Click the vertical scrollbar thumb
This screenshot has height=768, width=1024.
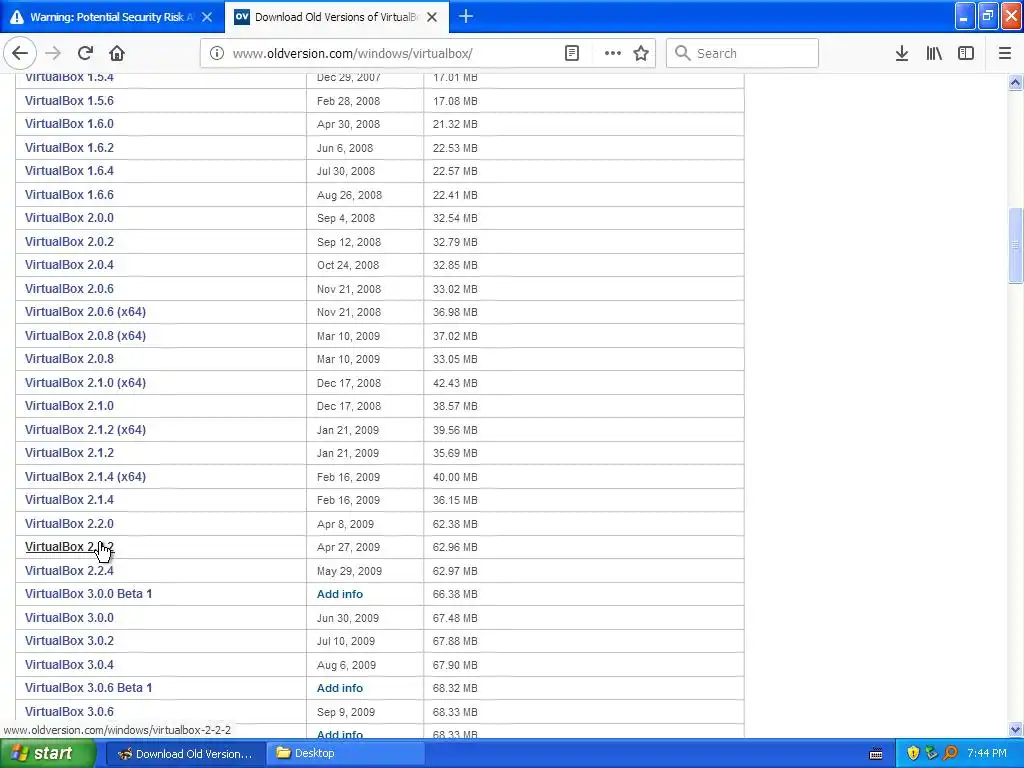(x=1015, y=246)
